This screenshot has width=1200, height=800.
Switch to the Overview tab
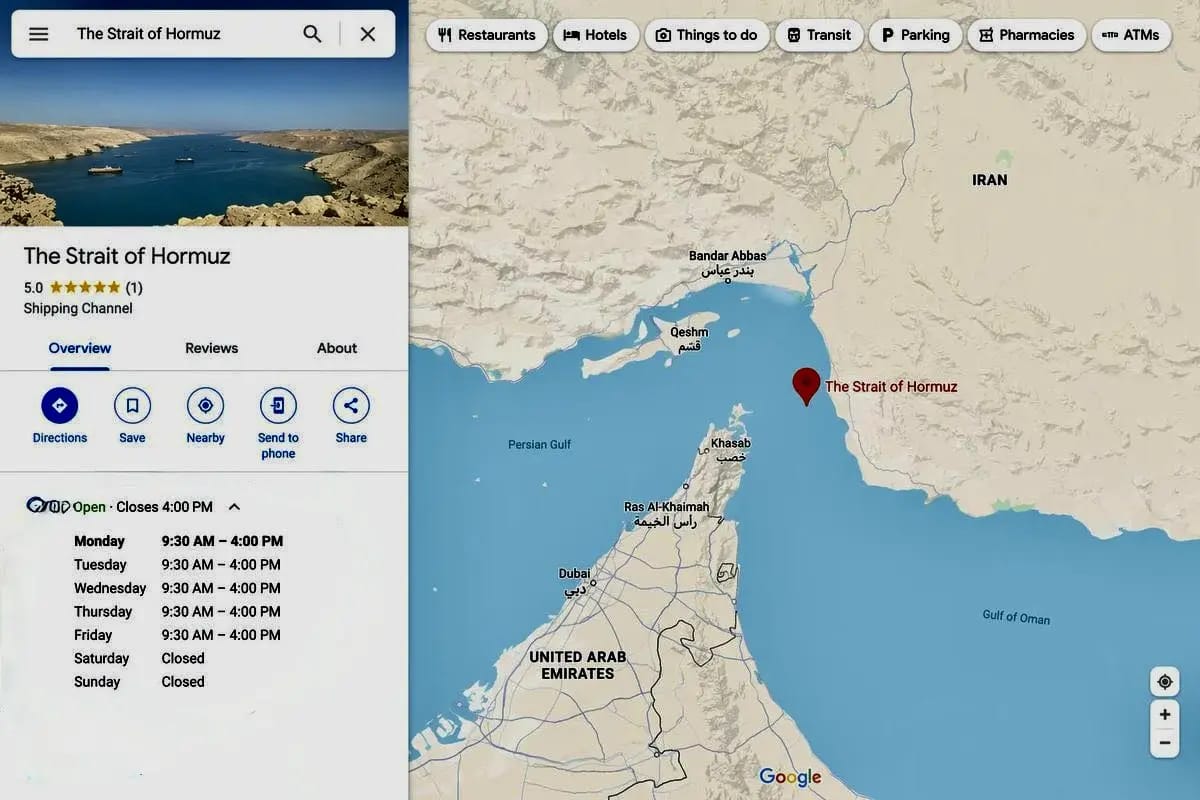click(x=80, y=348)
